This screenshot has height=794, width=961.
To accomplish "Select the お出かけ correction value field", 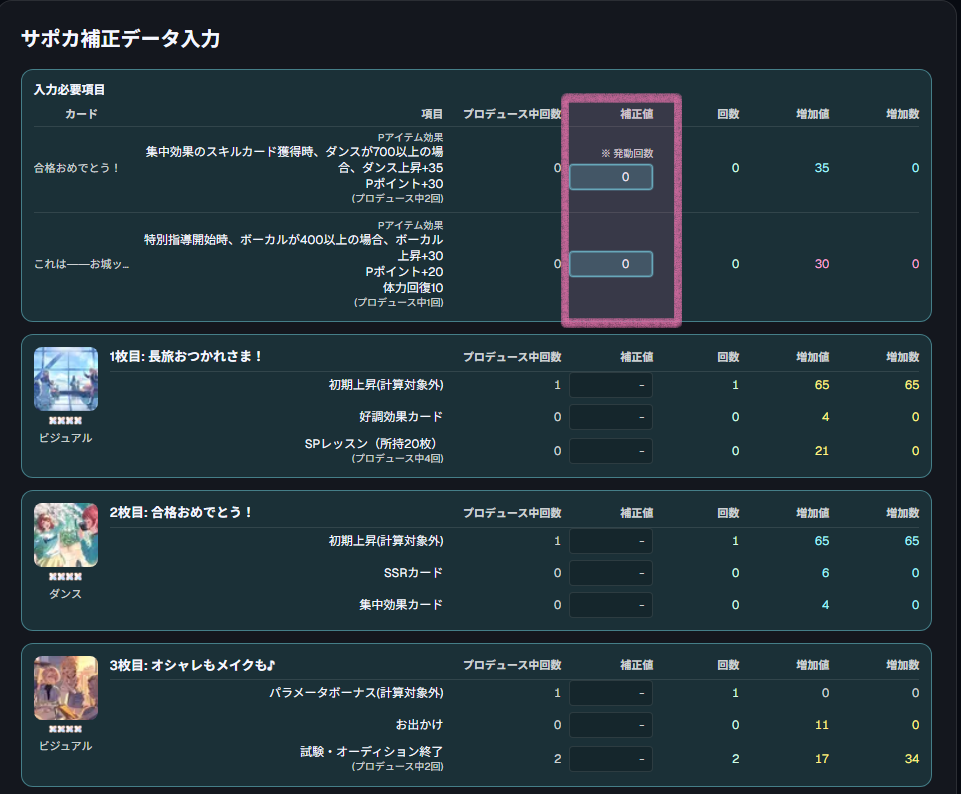I will tap(611, 724).
